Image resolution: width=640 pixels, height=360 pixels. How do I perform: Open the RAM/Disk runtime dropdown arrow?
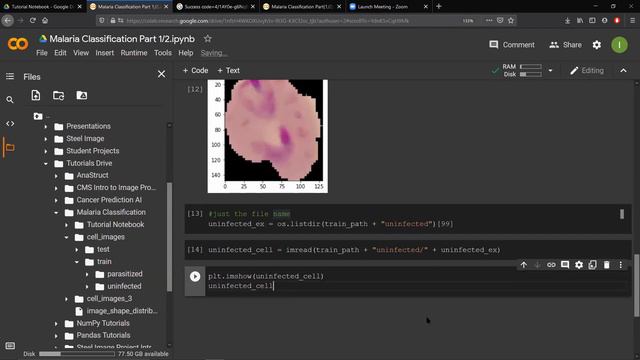550,71
